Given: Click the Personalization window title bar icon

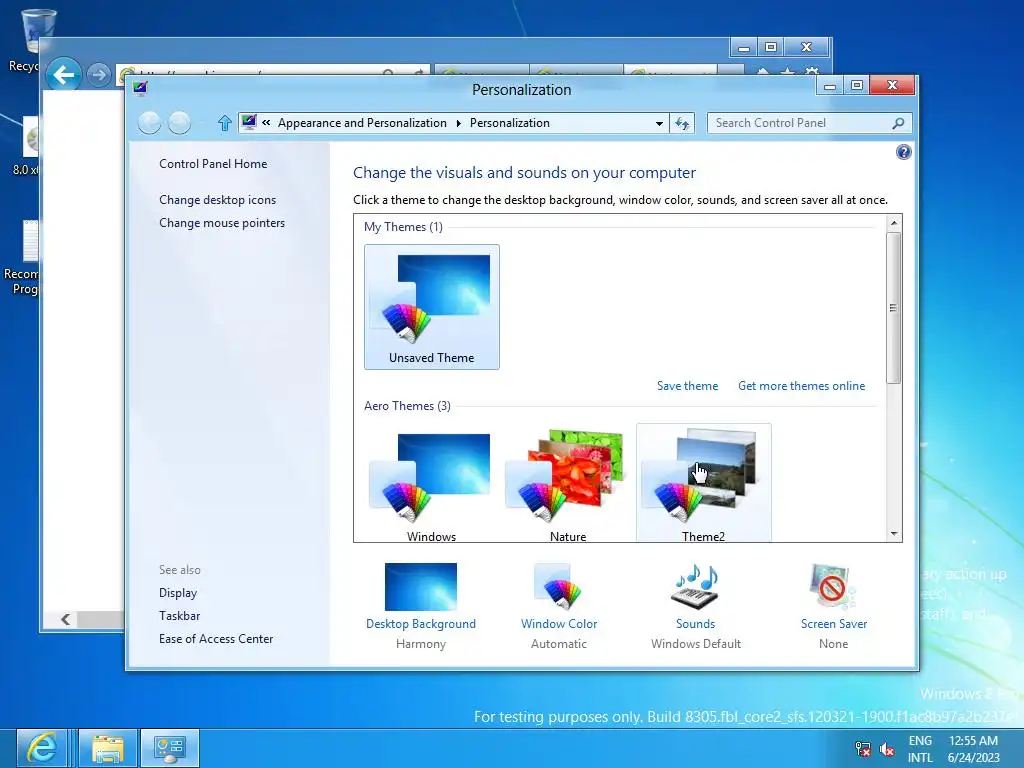Looking at the screenshot, I should point(140,88).
